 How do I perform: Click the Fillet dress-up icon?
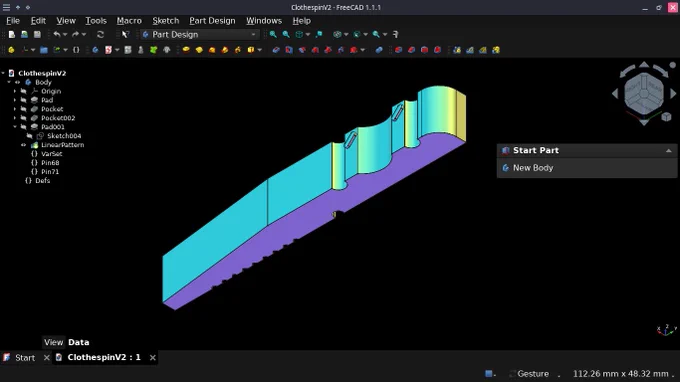point(399,50)
